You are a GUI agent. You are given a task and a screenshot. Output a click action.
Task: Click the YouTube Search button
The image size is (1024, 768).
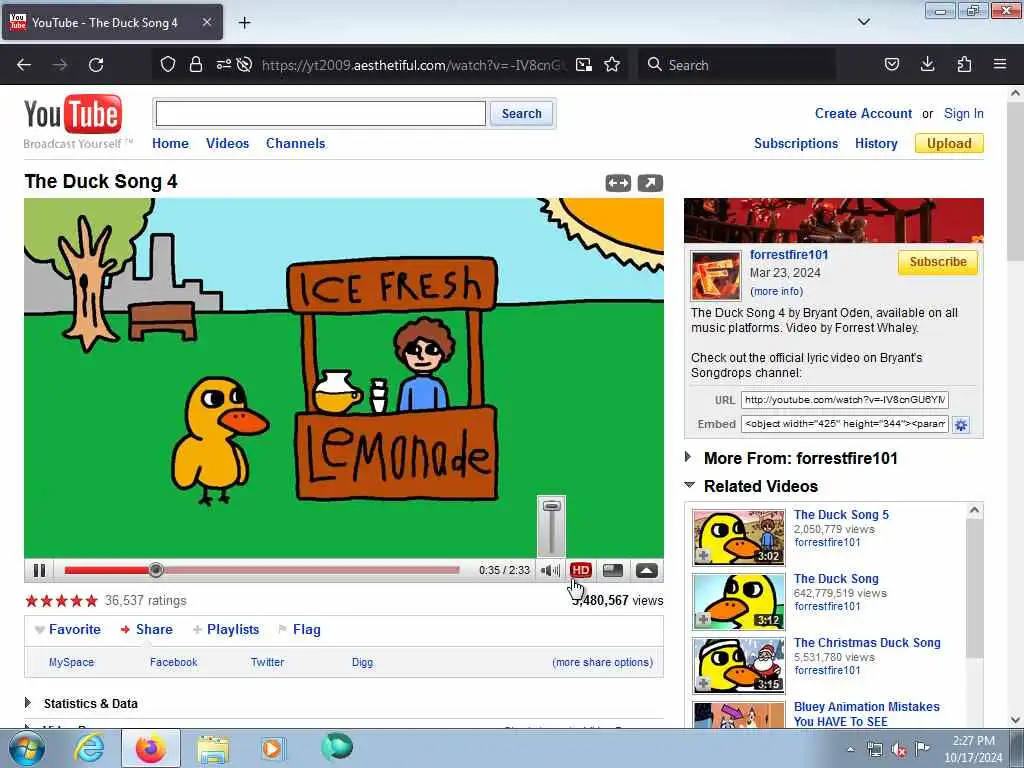pos(522,114)
